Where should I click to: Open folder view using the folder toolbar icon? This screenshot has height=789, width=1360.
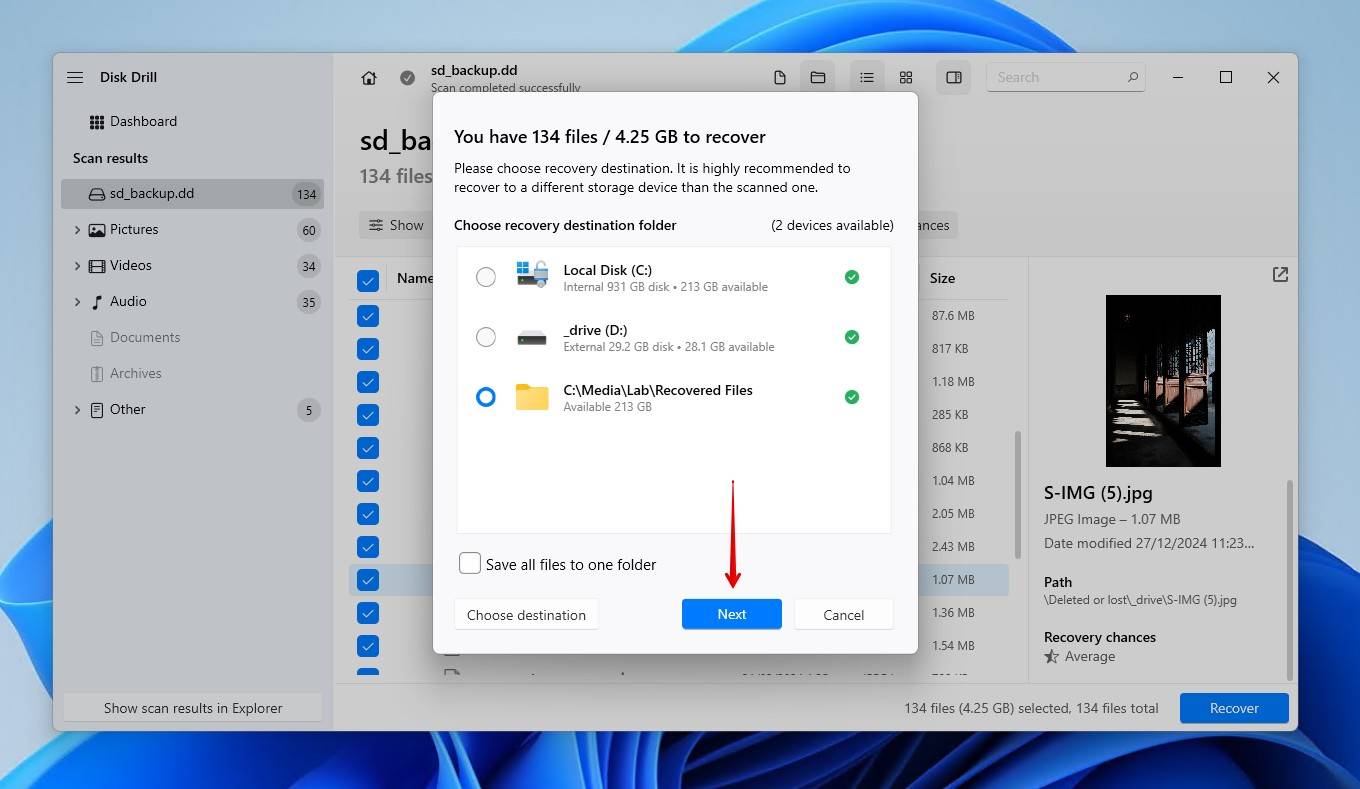point(817,76)
